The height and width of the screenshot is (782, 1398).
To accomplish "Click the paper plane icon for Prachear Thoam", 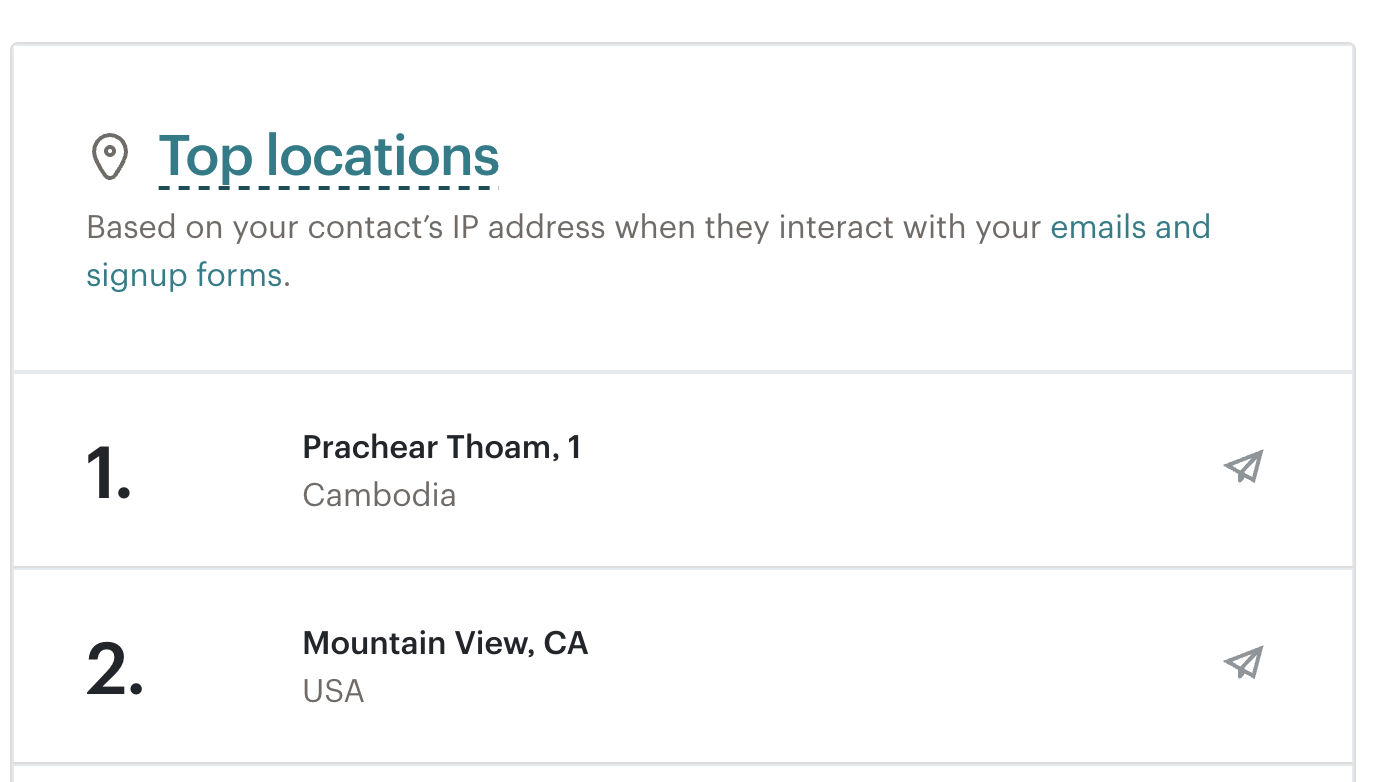I will point(1243,467).
